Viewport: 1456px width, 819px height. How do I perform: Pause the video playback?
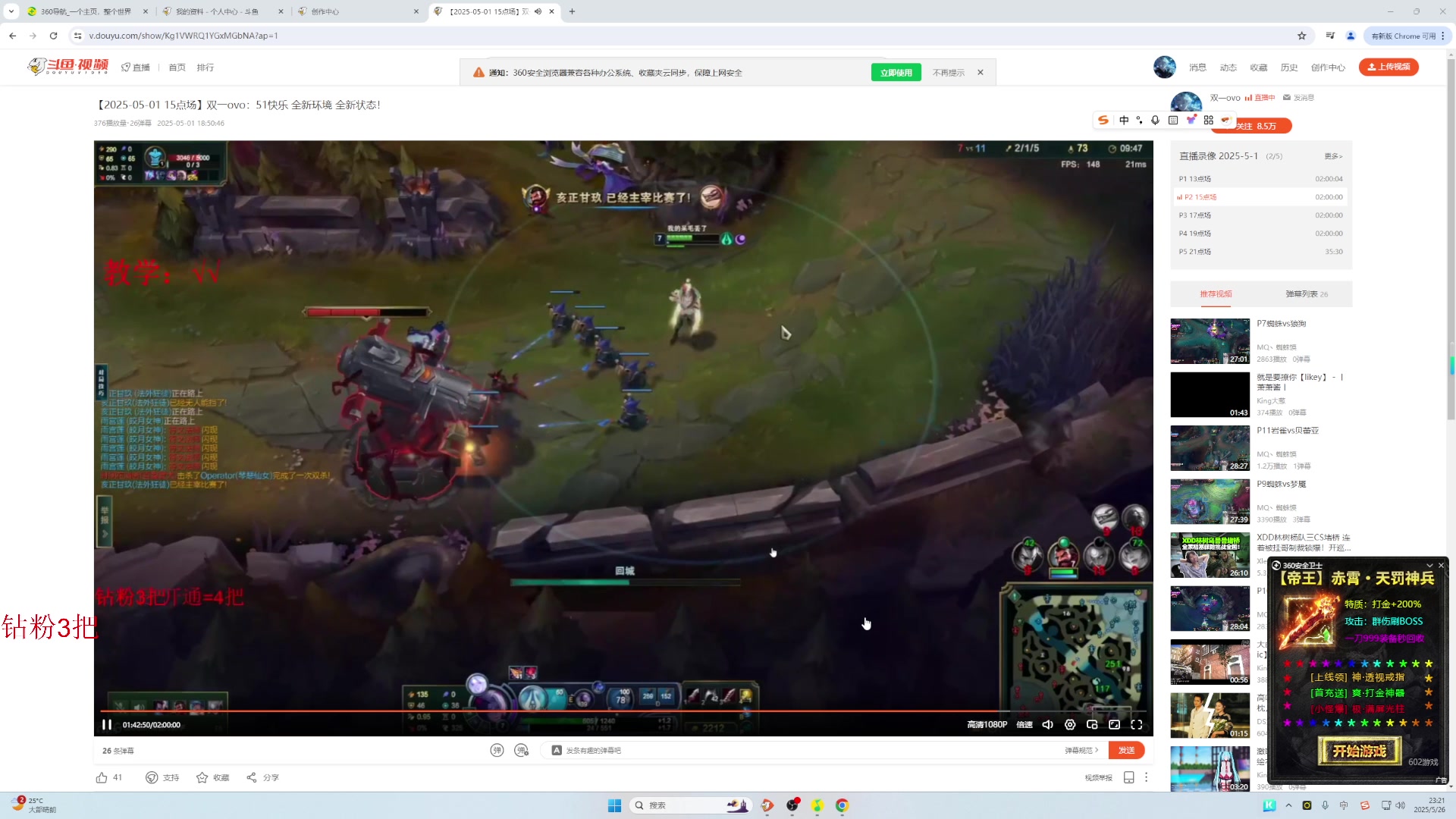point(107,724)
